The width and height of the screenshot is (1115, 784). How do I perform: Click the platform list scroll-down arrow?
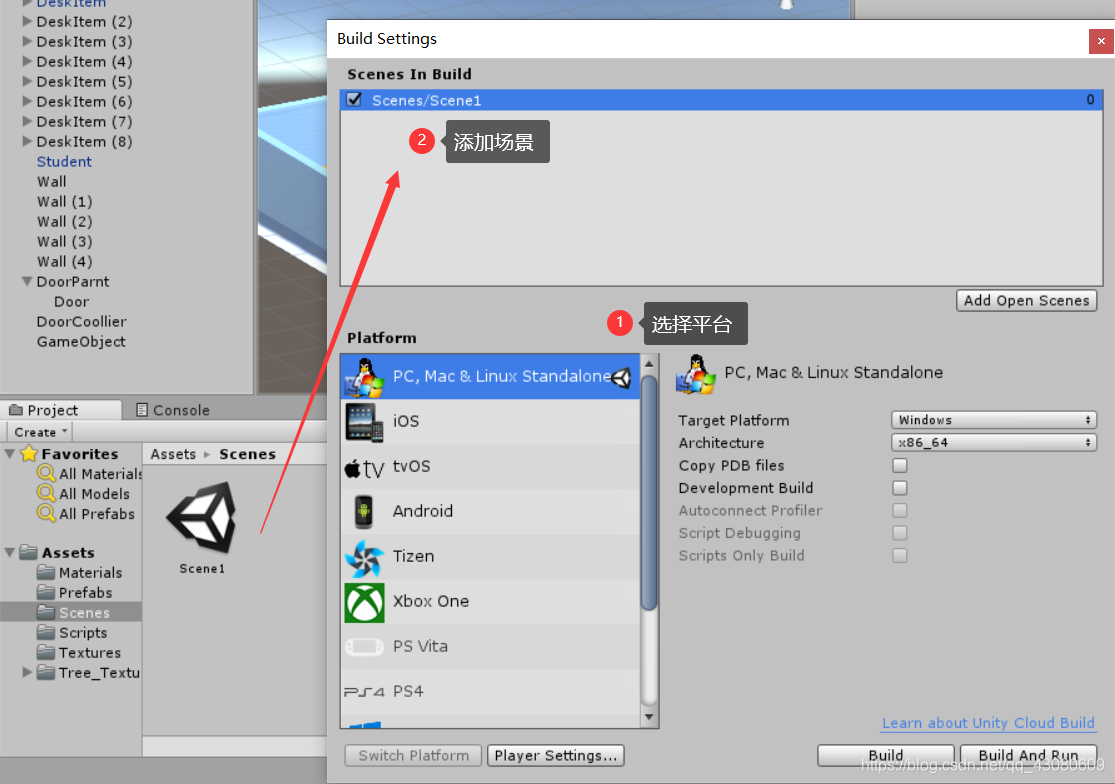pos(649,717)
